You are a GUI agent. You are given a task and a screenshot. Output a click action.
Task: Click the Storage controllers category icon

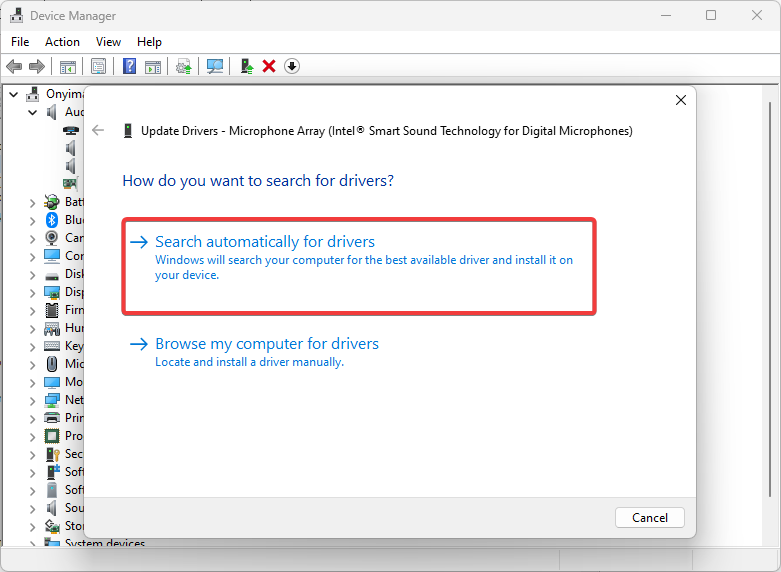pyautogui.click(x=52, y=526)
